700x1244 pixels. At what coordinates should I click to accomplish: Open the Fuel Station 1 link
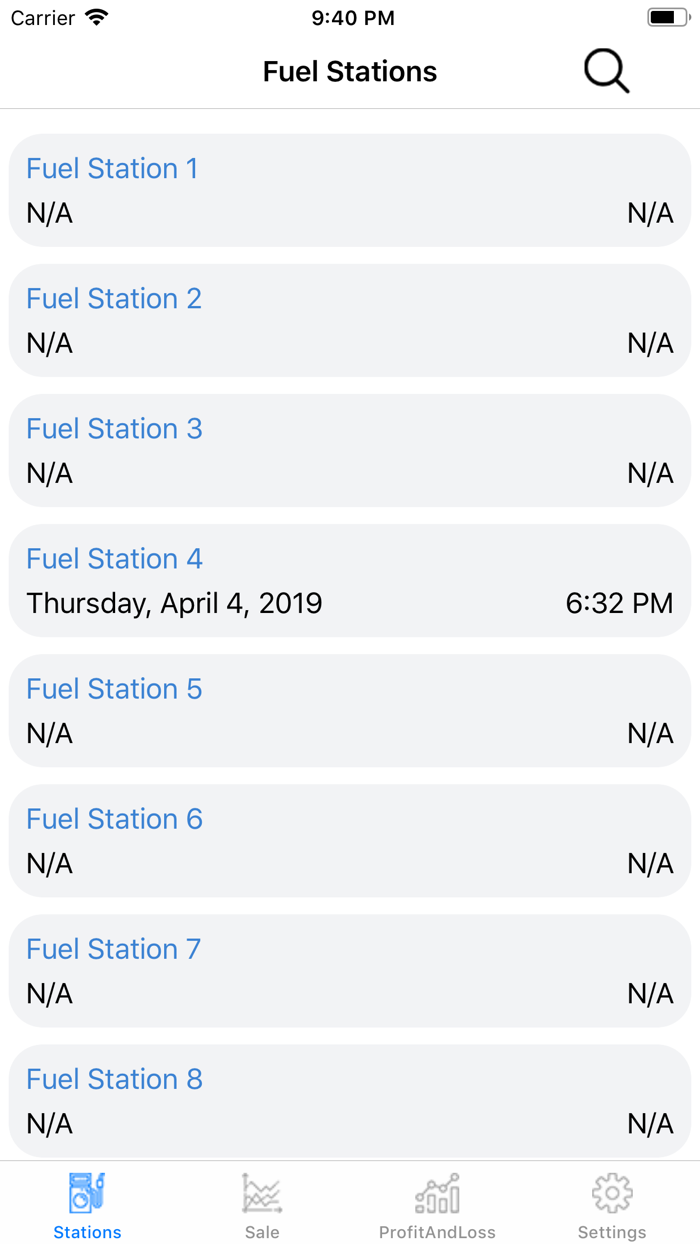point(112,169)
